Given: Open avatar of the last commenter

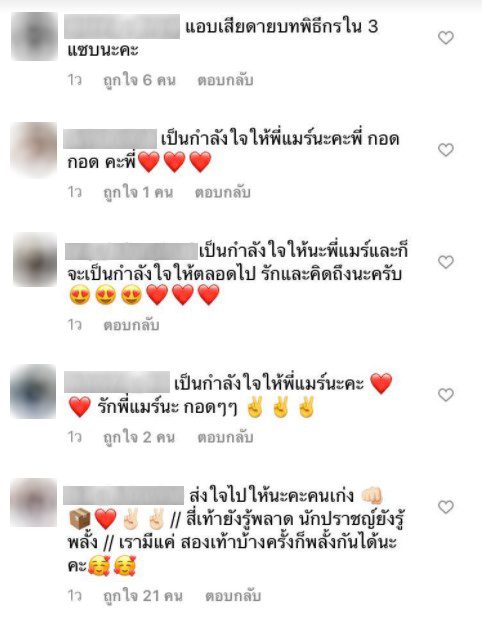Looking at the screenshot, I should [33, 503].
